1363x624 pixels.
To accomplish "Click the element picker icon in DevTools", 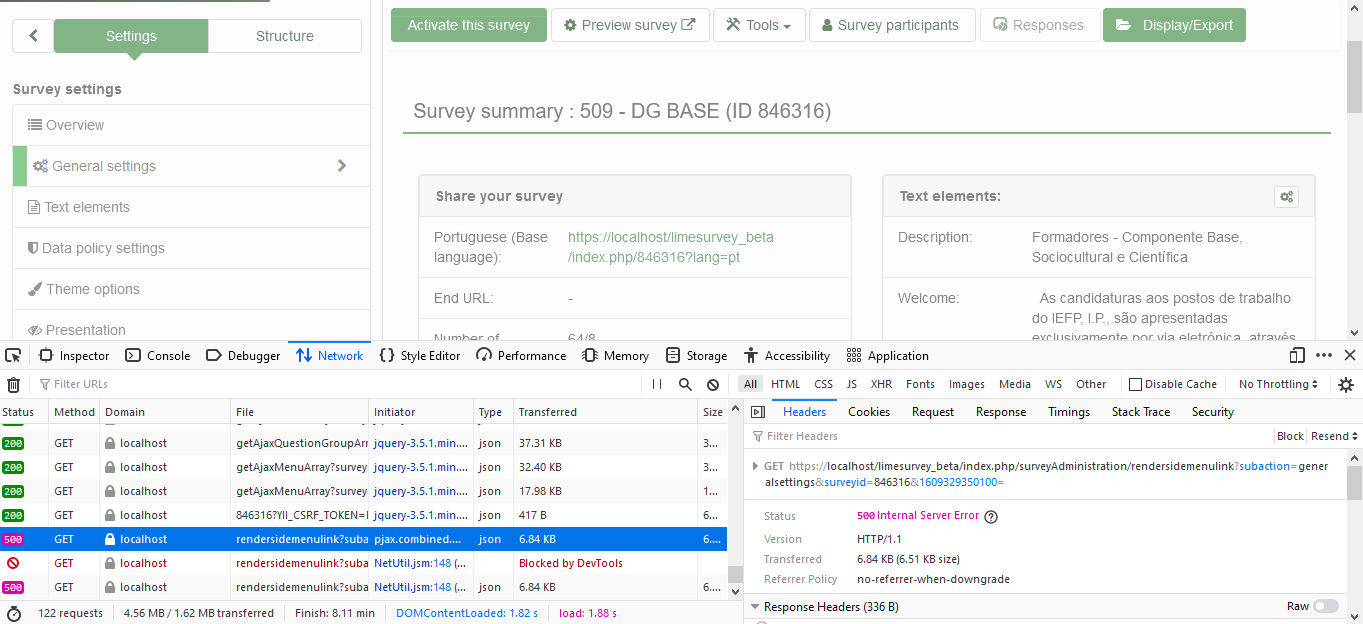I will 13,355.
